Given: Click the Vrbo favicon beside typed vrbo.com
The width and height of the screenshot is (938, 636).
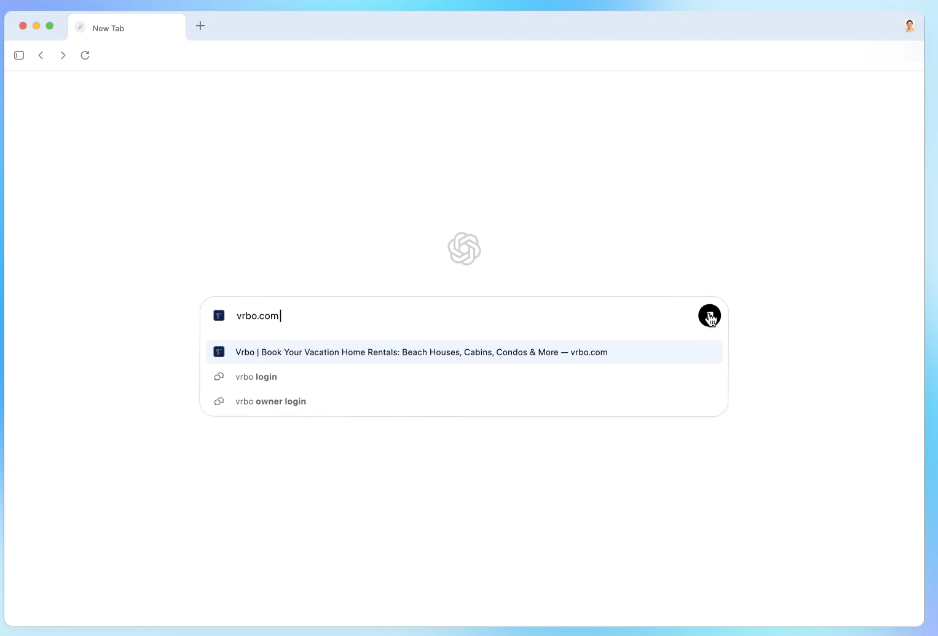Looking at the screenshot, I should (x=219, y=316).
